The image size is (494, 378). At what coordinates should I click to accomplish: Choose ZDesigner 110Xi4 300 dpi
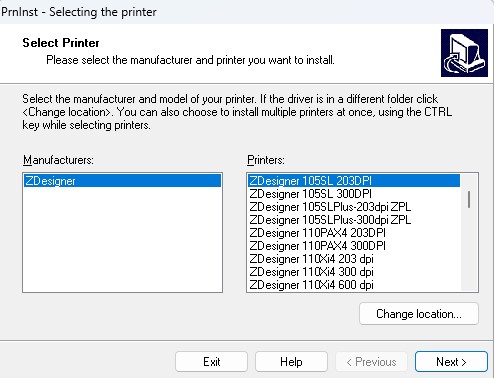(x=354, y=272)
